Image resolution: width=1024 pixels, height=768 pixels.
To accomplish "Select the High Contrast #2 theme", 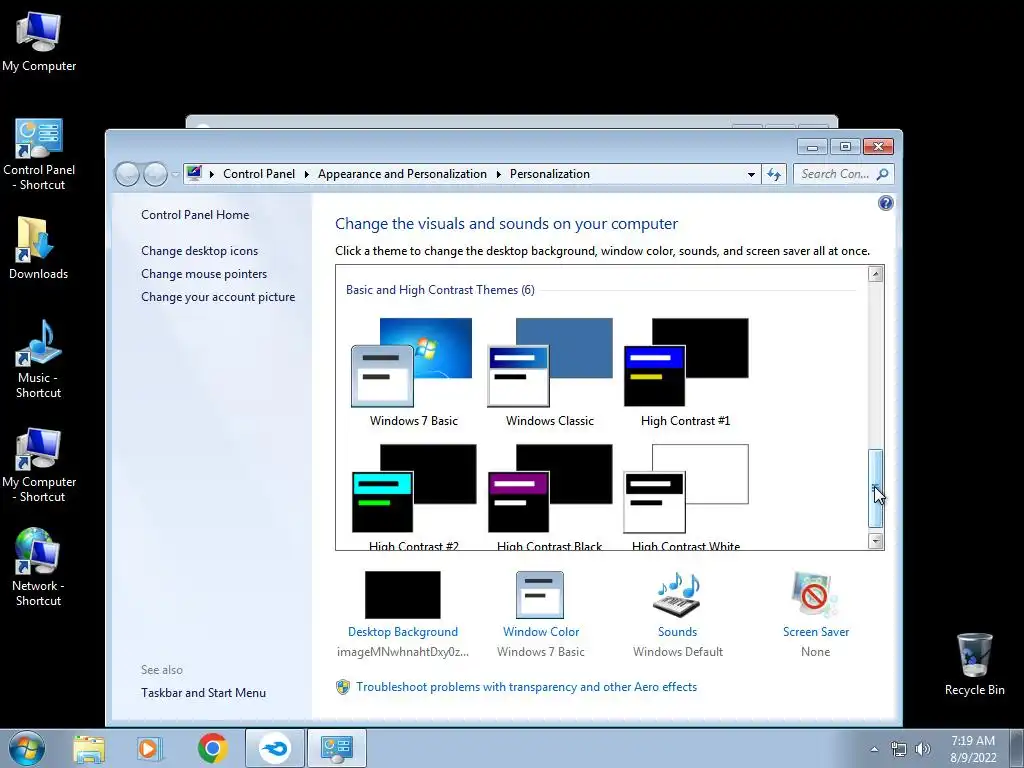I will pyautogui.click(x=413, y=496).
